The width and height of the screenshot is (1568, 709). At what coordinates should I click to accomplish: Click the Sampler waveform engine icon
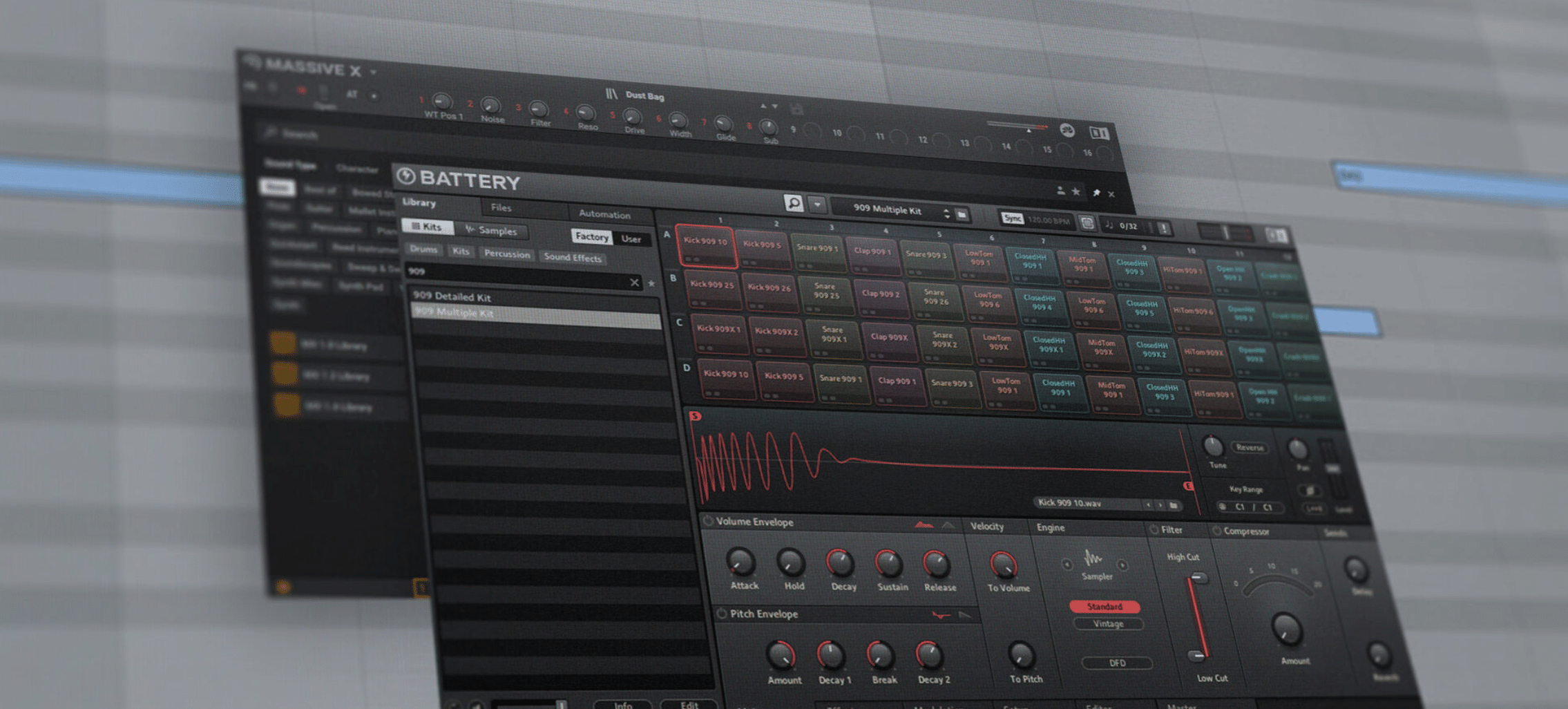point(1093,558)
